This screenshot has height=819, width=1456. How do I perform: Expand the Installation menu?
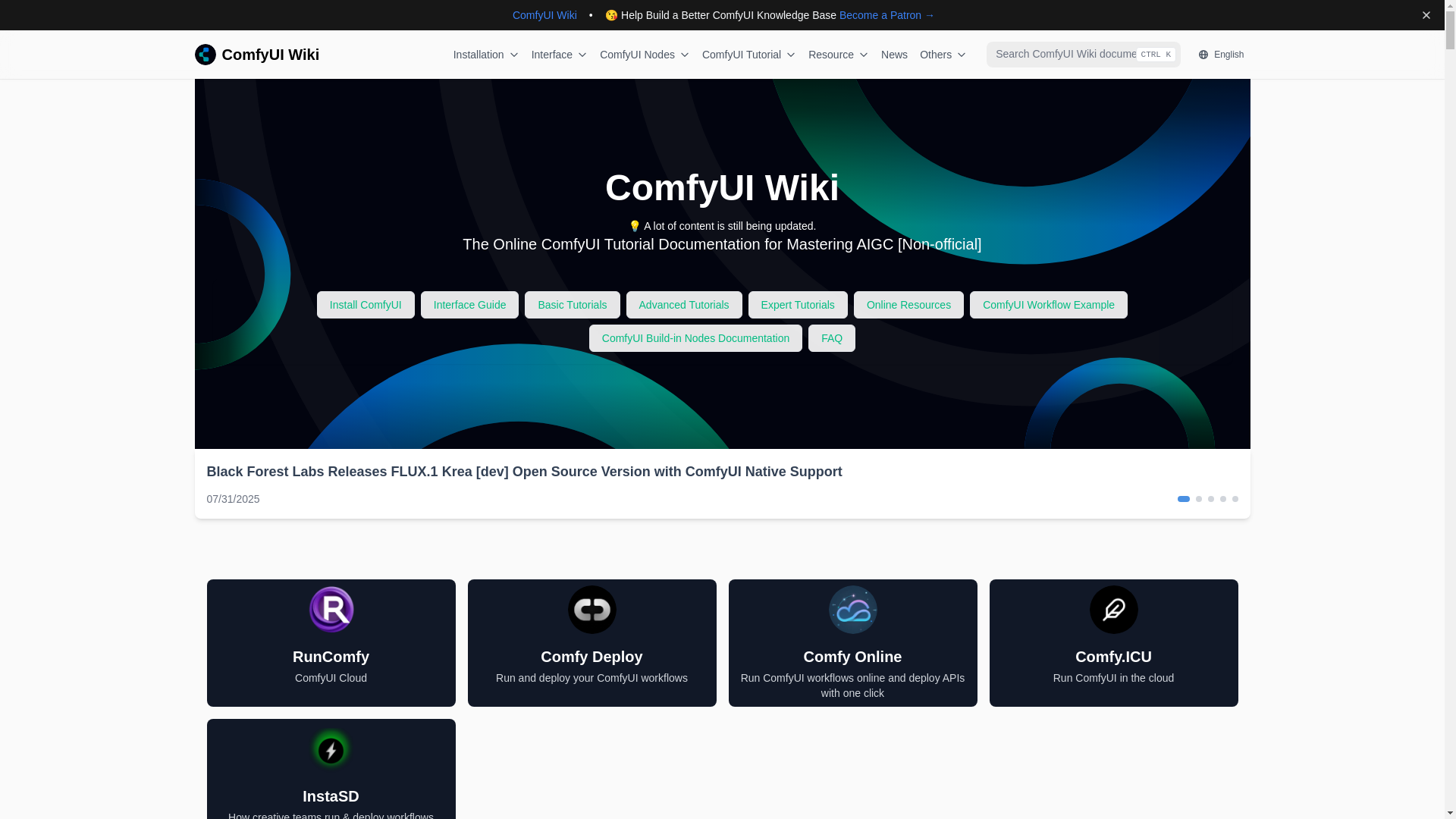(x=486, y=55)
